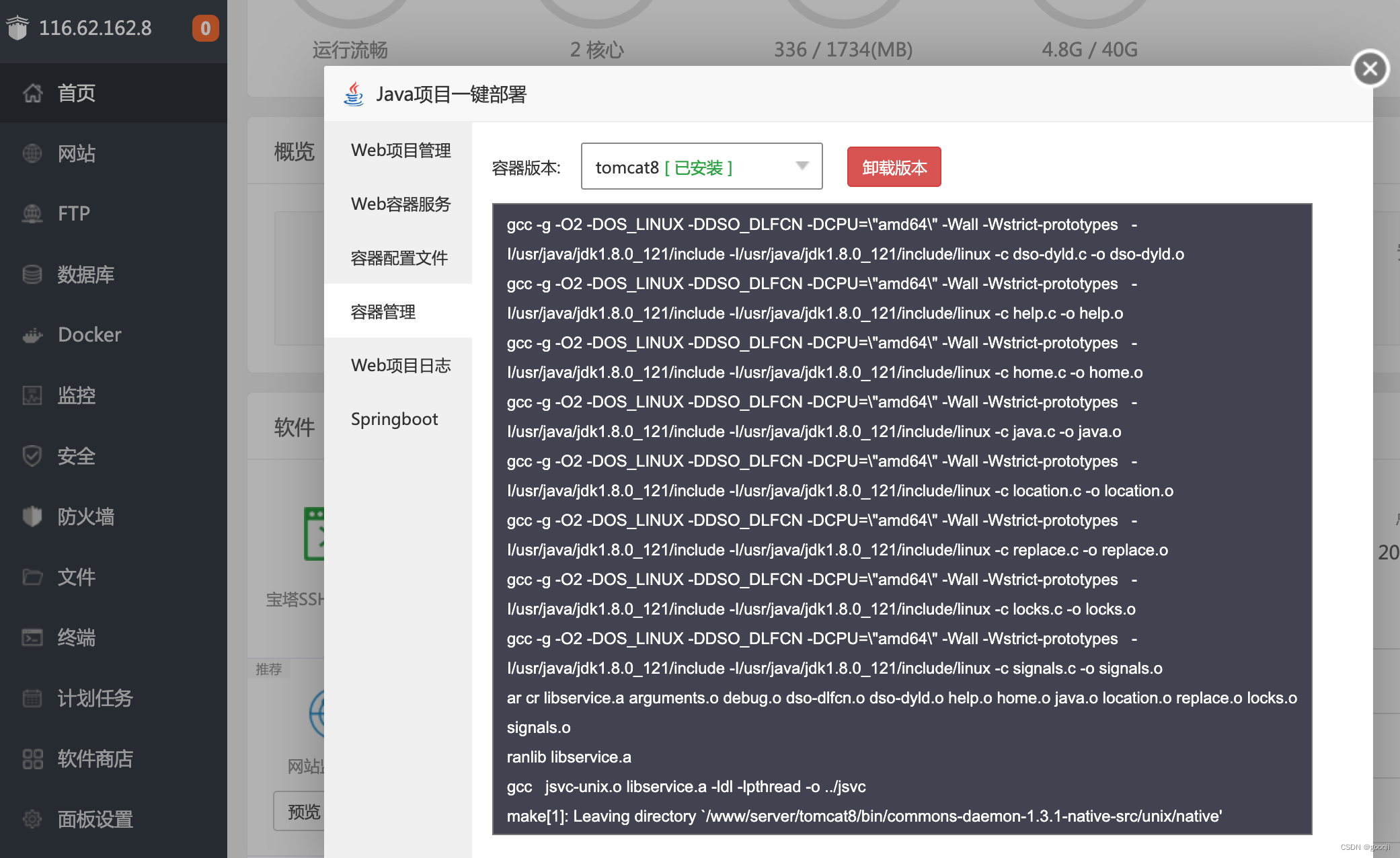Select the 容器管理 tab
The image size is (1400, 858).
point(398,311)
